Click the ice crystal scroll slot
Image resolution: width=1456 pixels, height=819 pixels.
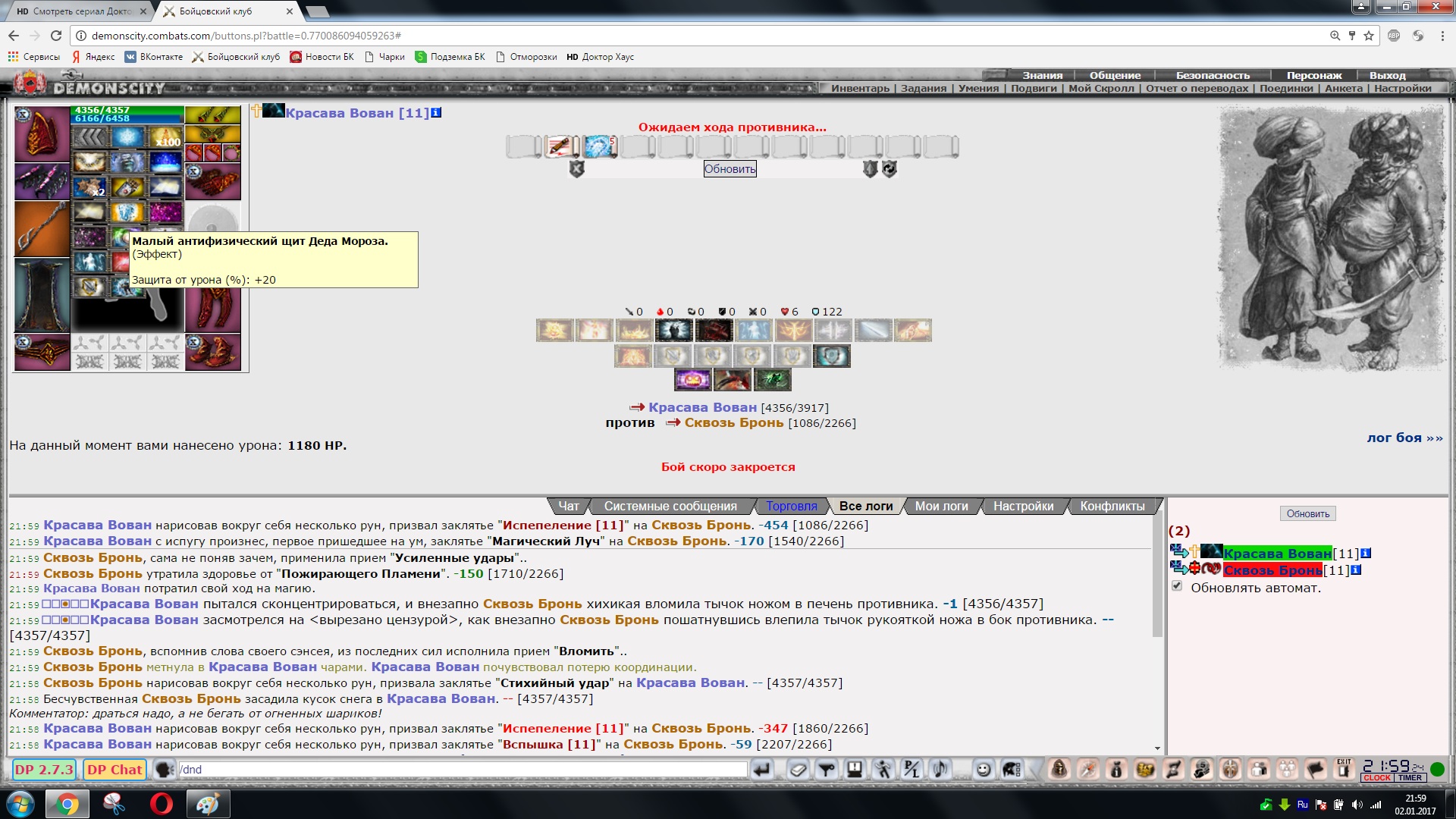(599, 146)
